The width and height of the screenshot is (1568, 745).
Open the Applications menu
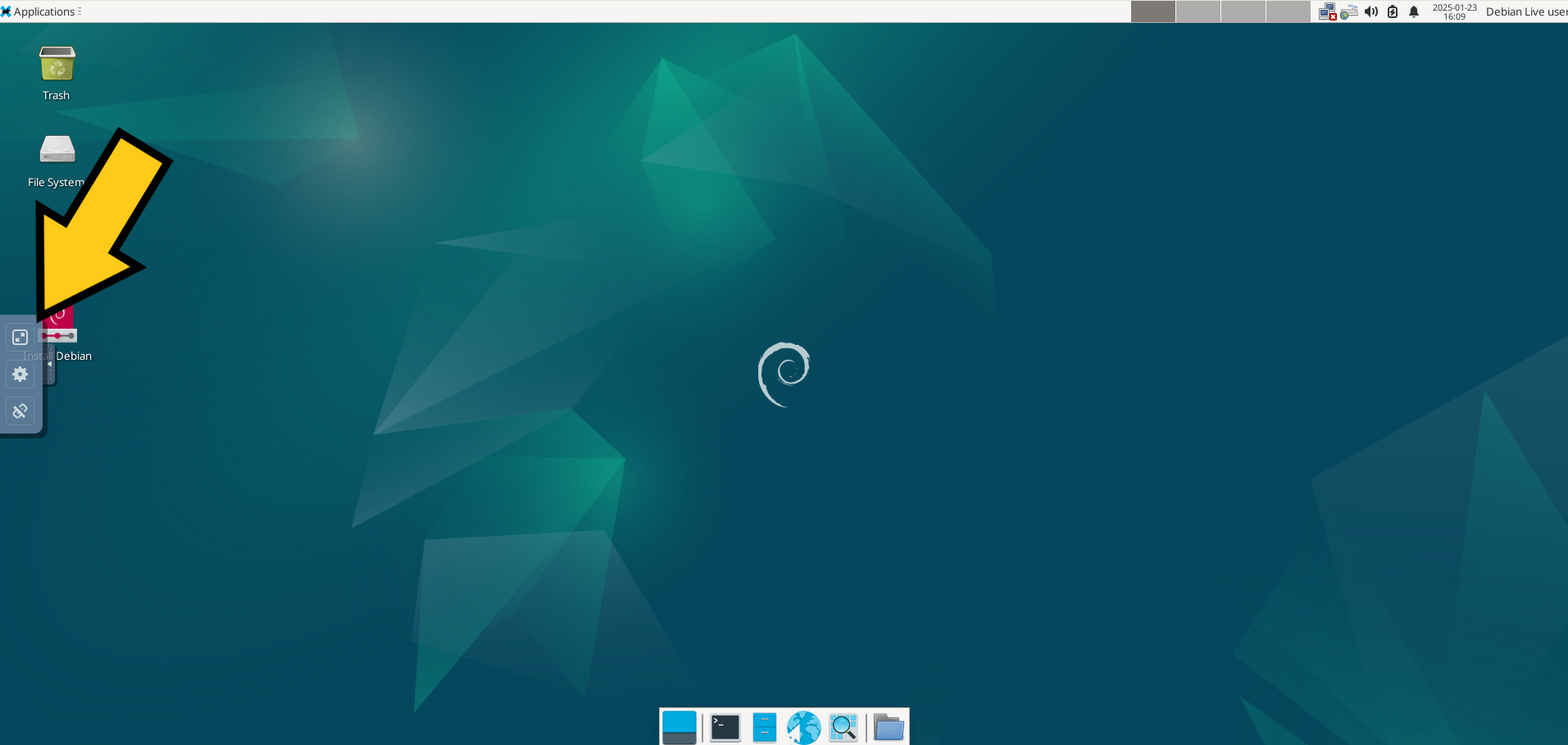[41, 11]
